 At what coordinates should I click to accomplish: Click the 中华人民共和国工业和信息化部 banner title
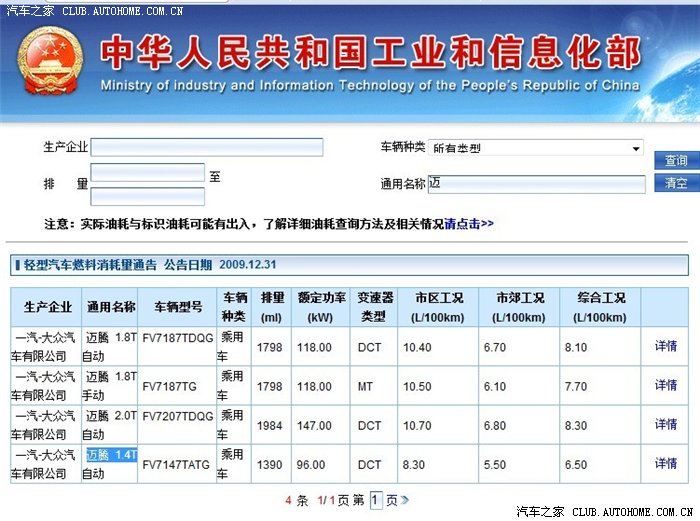[x=371, y=53]
